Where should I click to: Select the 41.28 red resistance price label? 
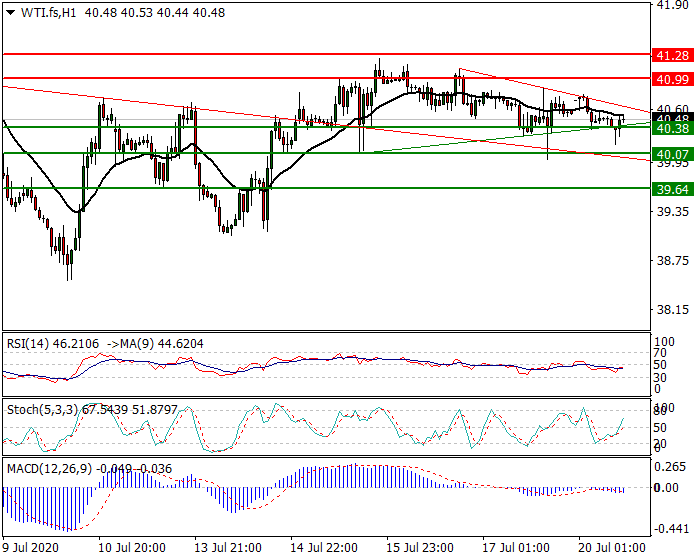click(673, 55)
